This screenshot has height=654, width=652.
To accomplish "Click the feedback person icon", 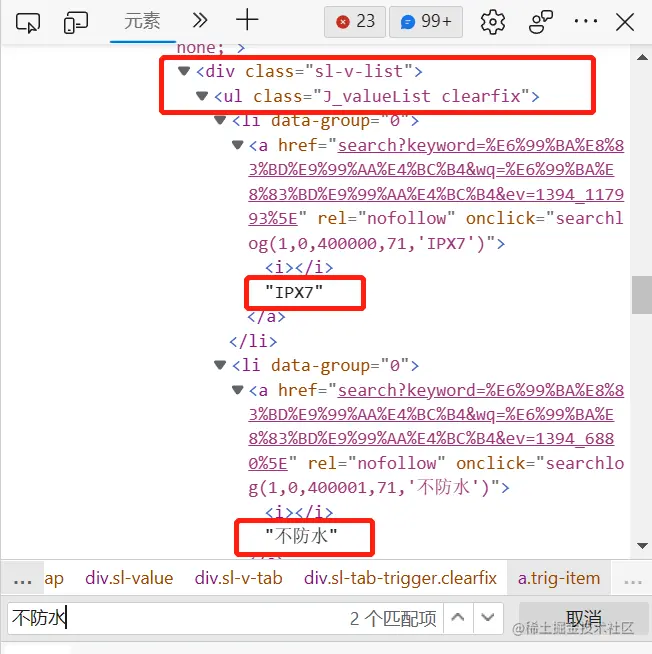I will (541, 22).
